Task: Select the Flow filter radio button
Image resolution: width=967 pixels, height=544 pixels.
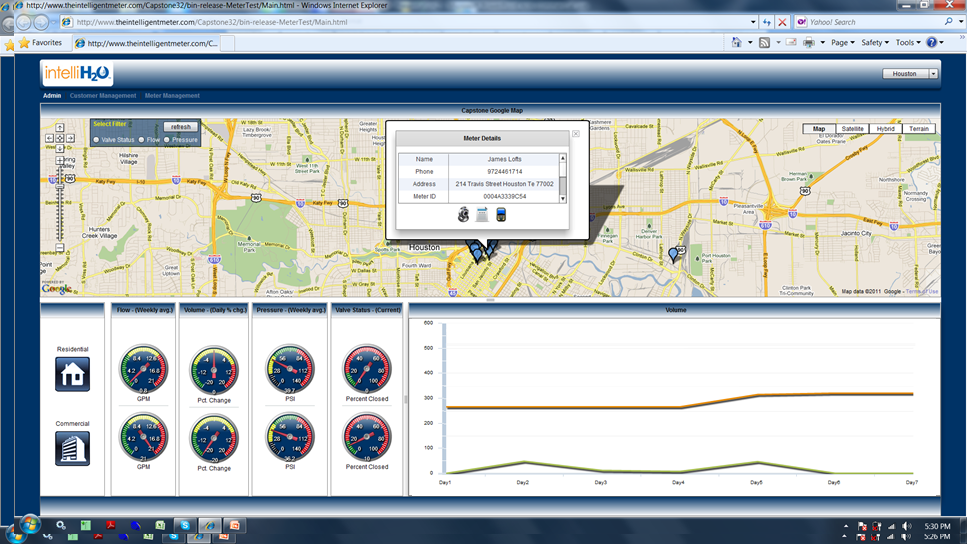Action: click(x=141, y=140)
